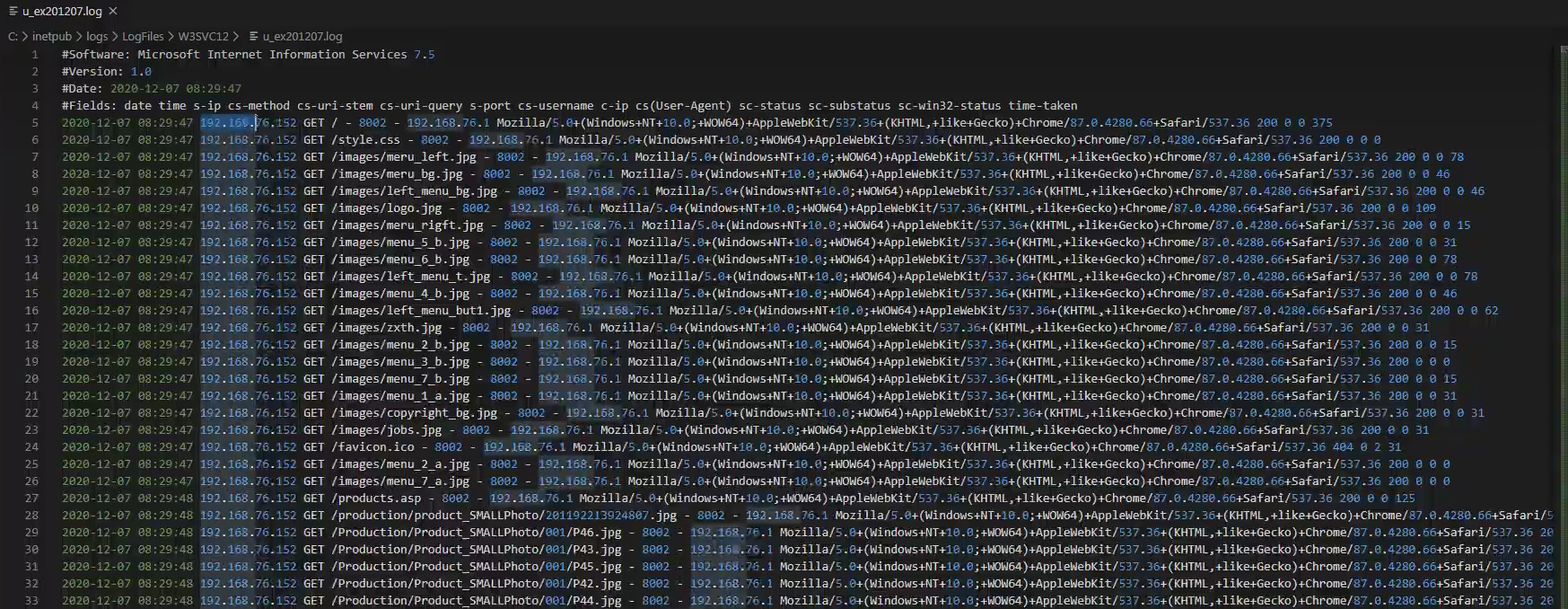Open the C: breadcrumb segment
The height and width of the screenshot is (609, 1568).
coord(13,37)
